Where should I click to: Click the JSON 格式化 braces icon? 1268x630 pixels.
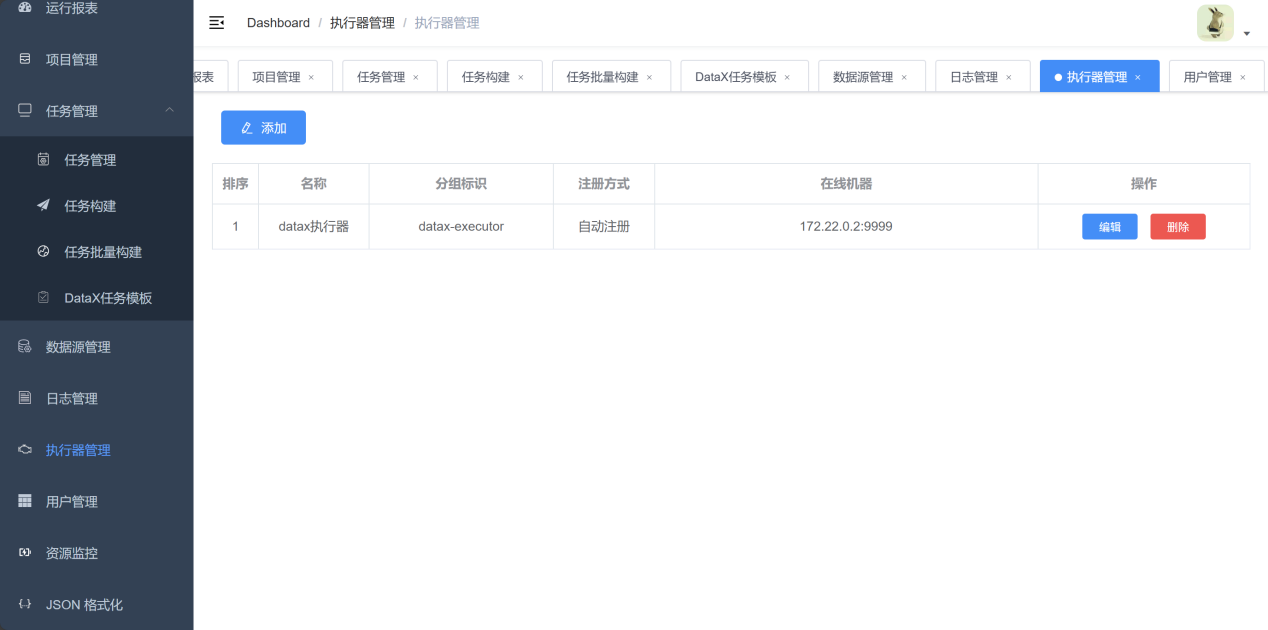coord(25,604)
